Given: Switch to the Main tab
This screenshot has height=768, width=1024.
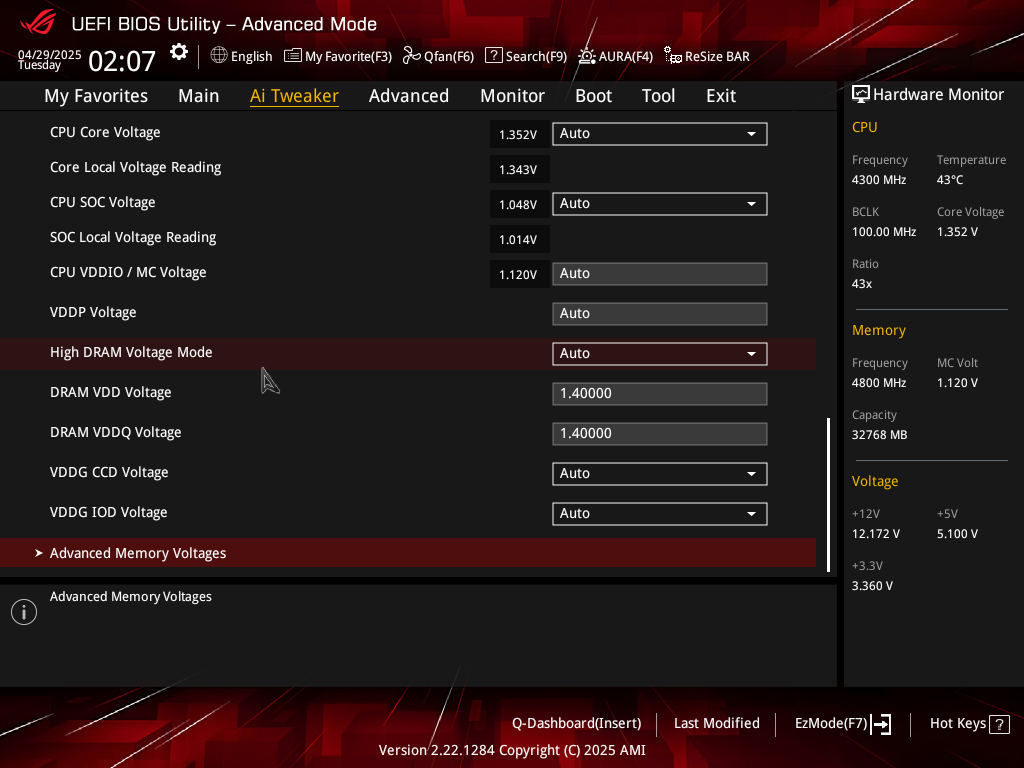Looking at the screenshot, I should point(199,96).
